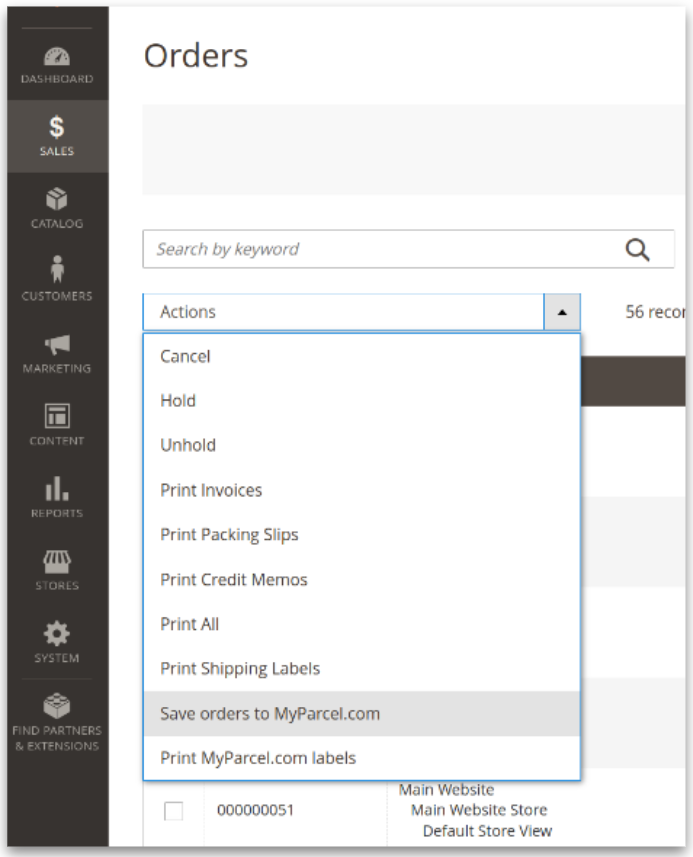Open System gear icon

click(57, 633)
